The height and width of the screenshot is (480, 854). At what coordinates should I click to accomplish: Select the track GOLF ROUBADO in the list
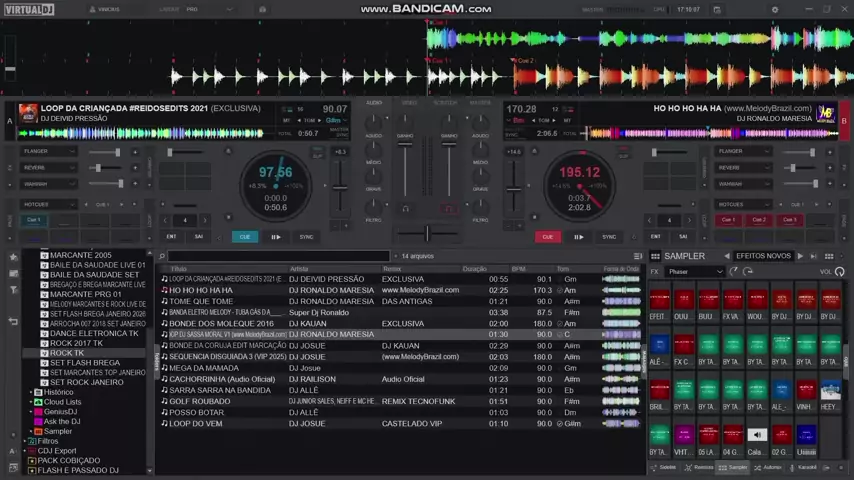click(200, 401)
